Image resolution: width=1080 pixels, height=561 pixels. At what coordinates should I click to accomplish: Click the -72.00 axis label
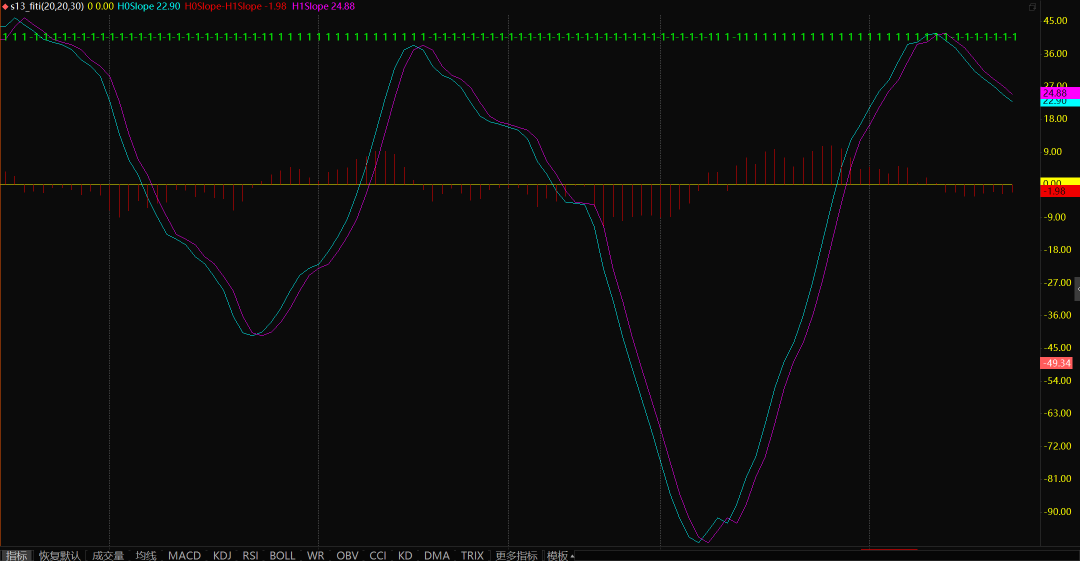(1055, 446)
